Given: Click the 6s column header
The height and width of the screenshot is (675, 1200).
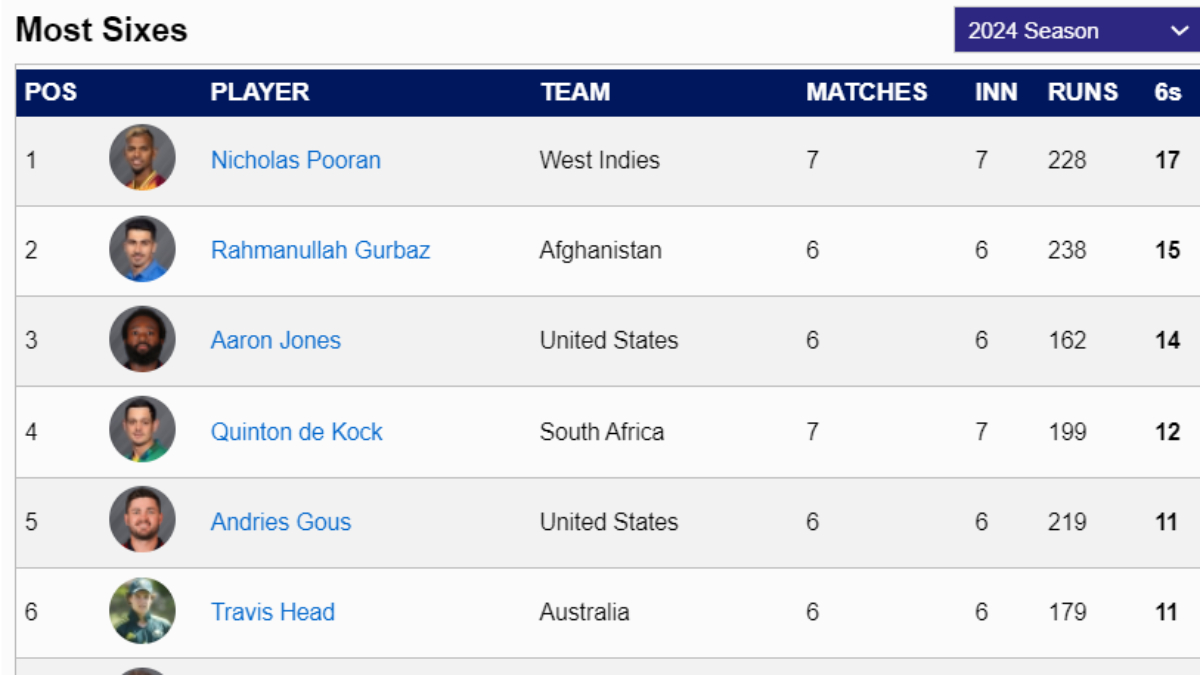Looking at the screenshot, I should pyautogui.click(x=1167, y=92).
